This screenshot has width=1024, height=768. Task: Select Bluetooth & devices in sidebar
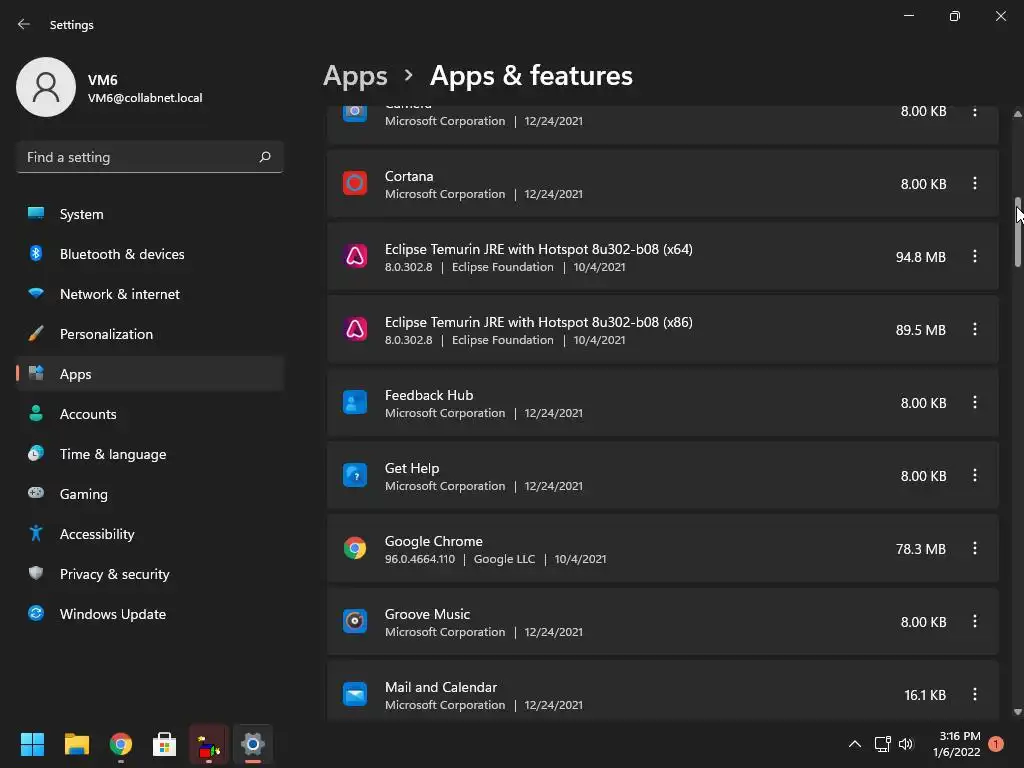pyautogui.click(x=121, y=254)
